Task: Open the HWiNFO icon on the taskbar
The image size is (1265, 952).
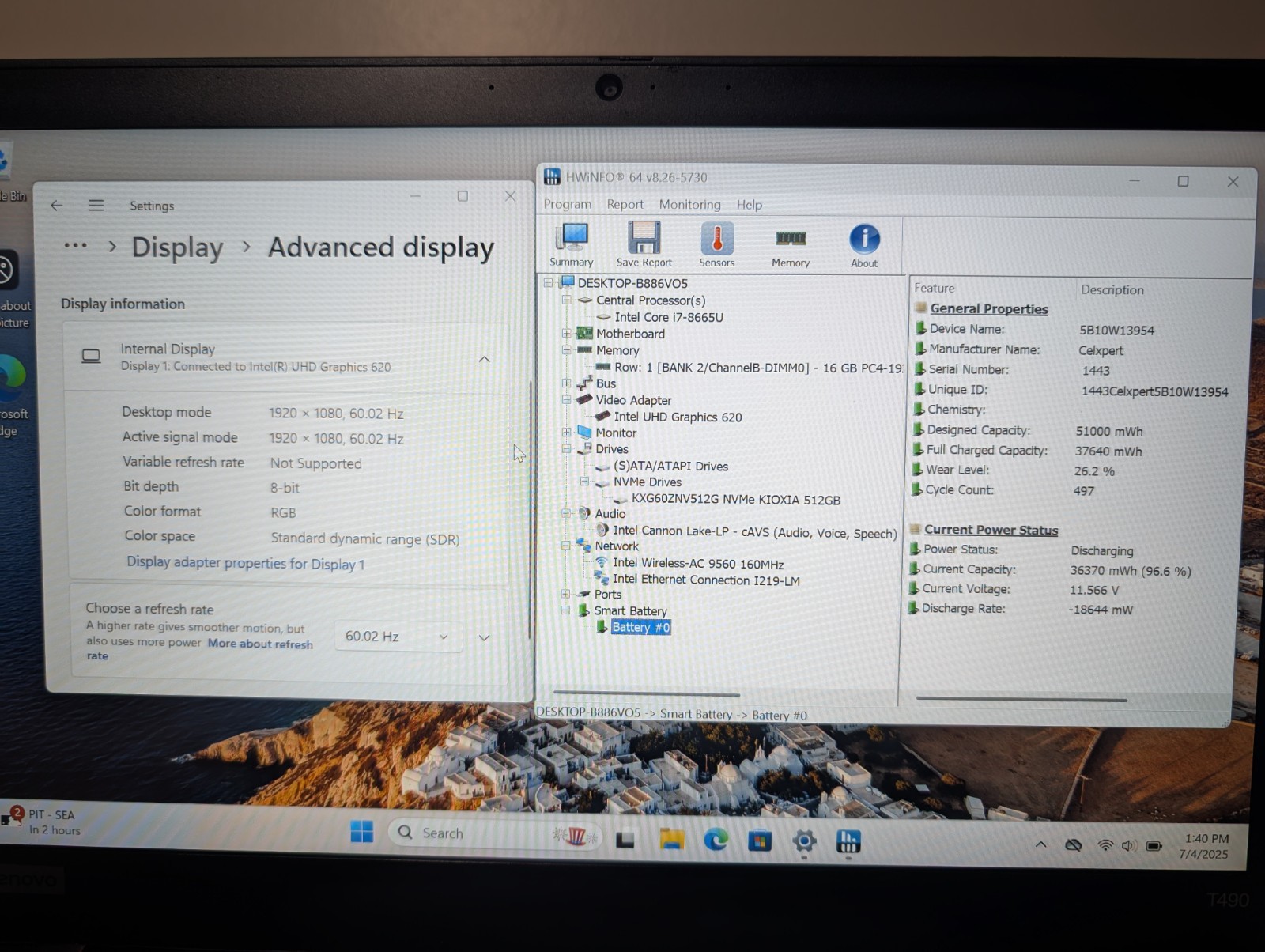Action: [x=848, y=842]
